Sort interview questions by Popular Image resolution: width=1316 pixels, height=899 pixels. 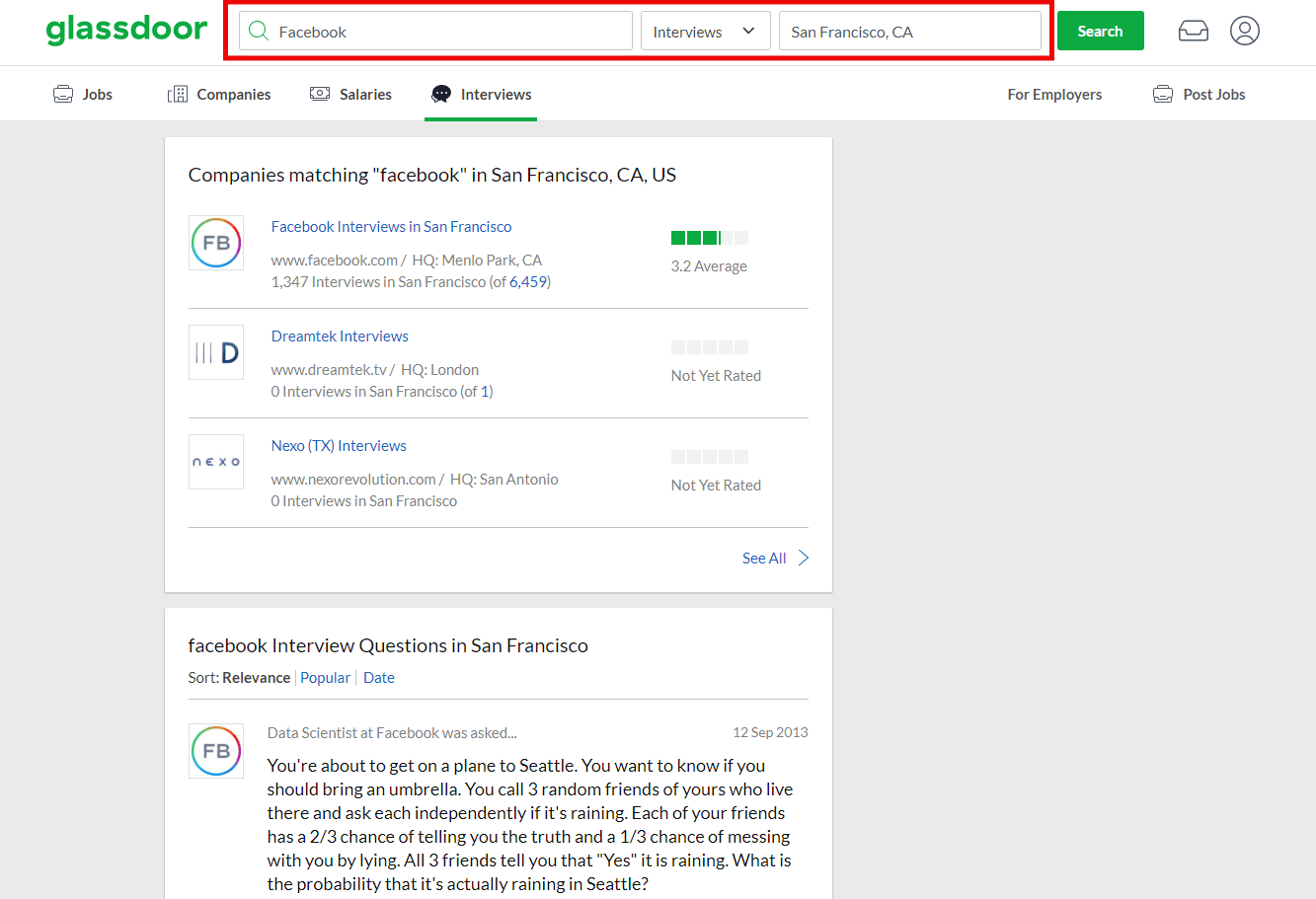pos(325,678)
